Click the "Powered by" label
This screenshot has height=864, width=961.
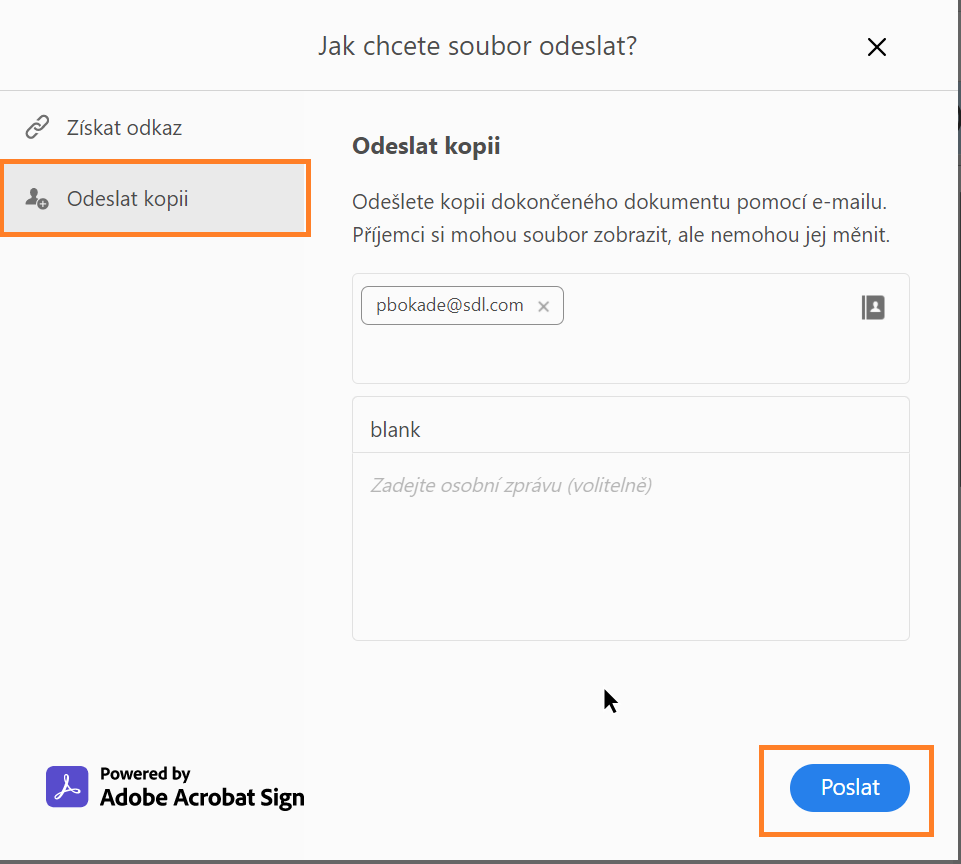coord(145,774)
